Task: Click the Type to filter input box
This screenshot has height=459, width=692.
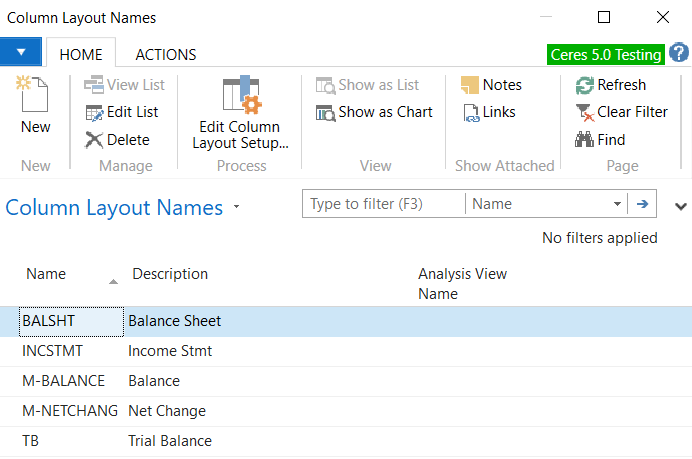Action: coord(383,204)
